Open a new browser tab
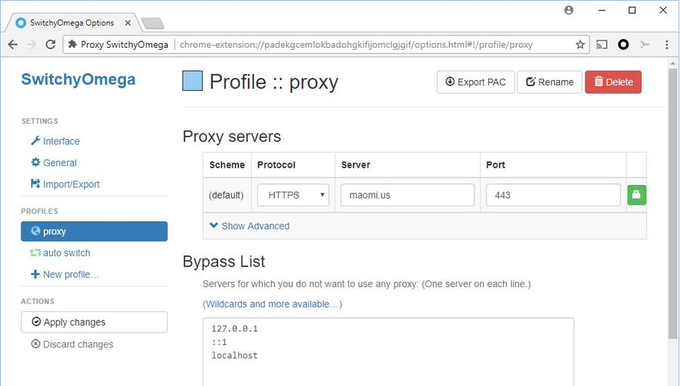This screenshot has width=680, height=386. click(153, 23)
